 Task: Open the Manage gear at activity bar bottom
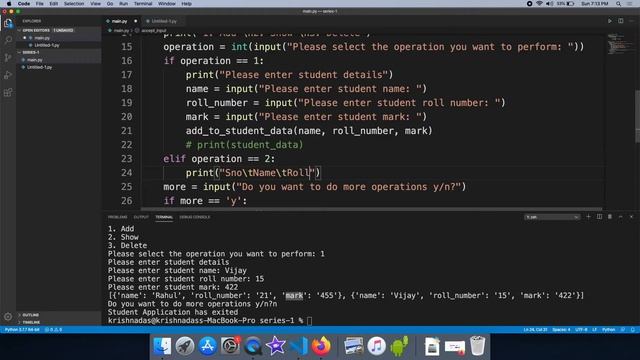8,316
